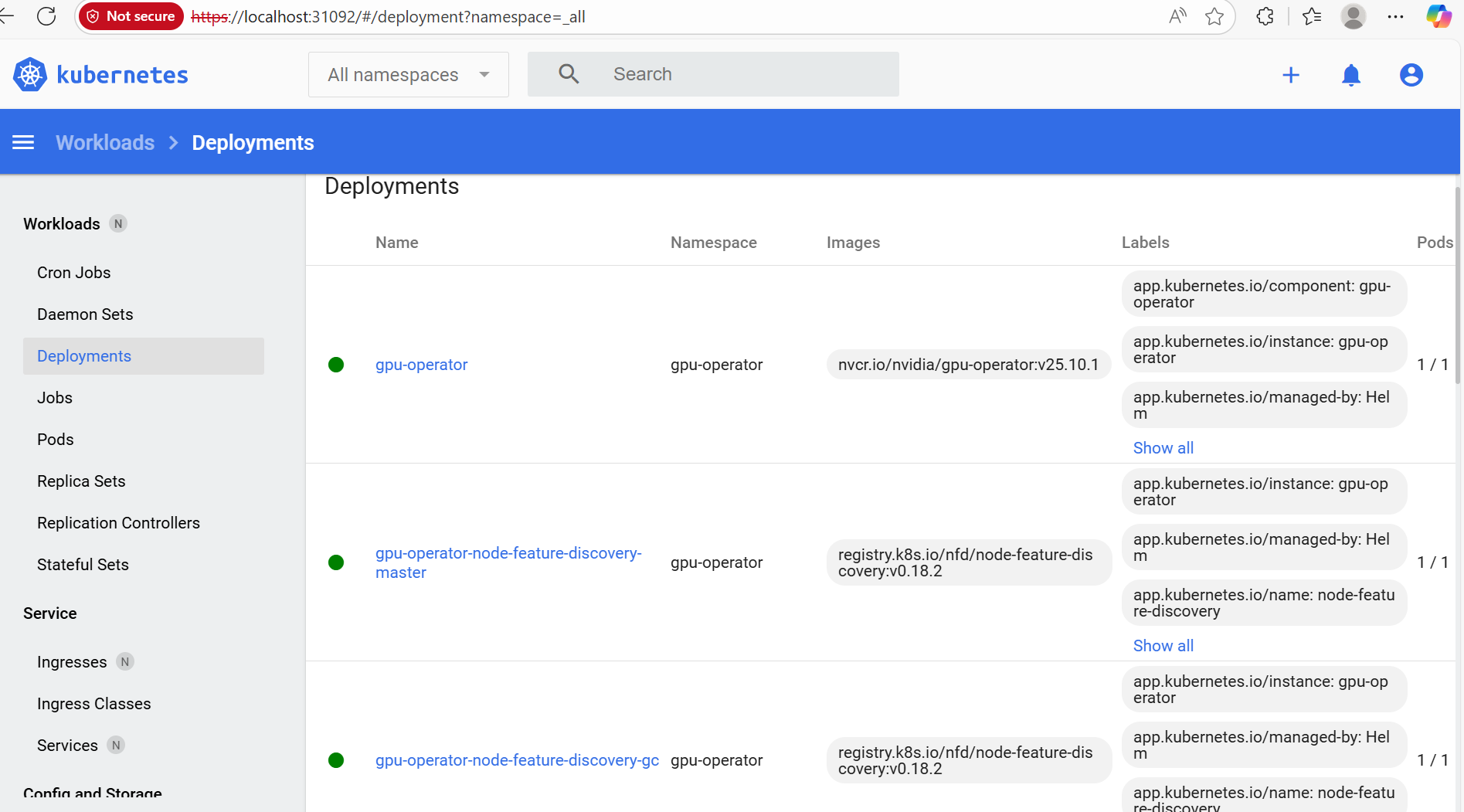Screen dimensions: 1464x812
Task: Add this page to favorites
Action: click(x=1214, y=16)
